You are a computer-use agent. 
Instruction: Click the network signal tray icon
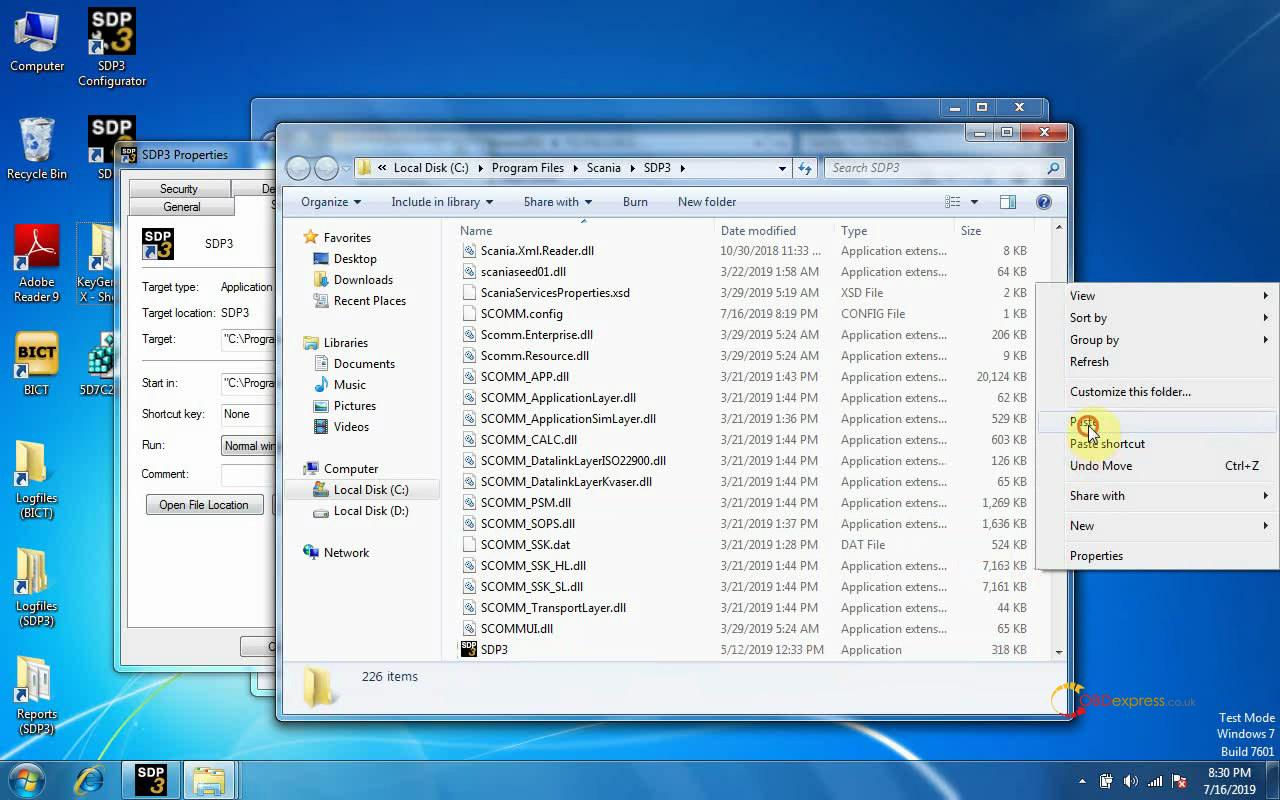[x=1156, y=781]
